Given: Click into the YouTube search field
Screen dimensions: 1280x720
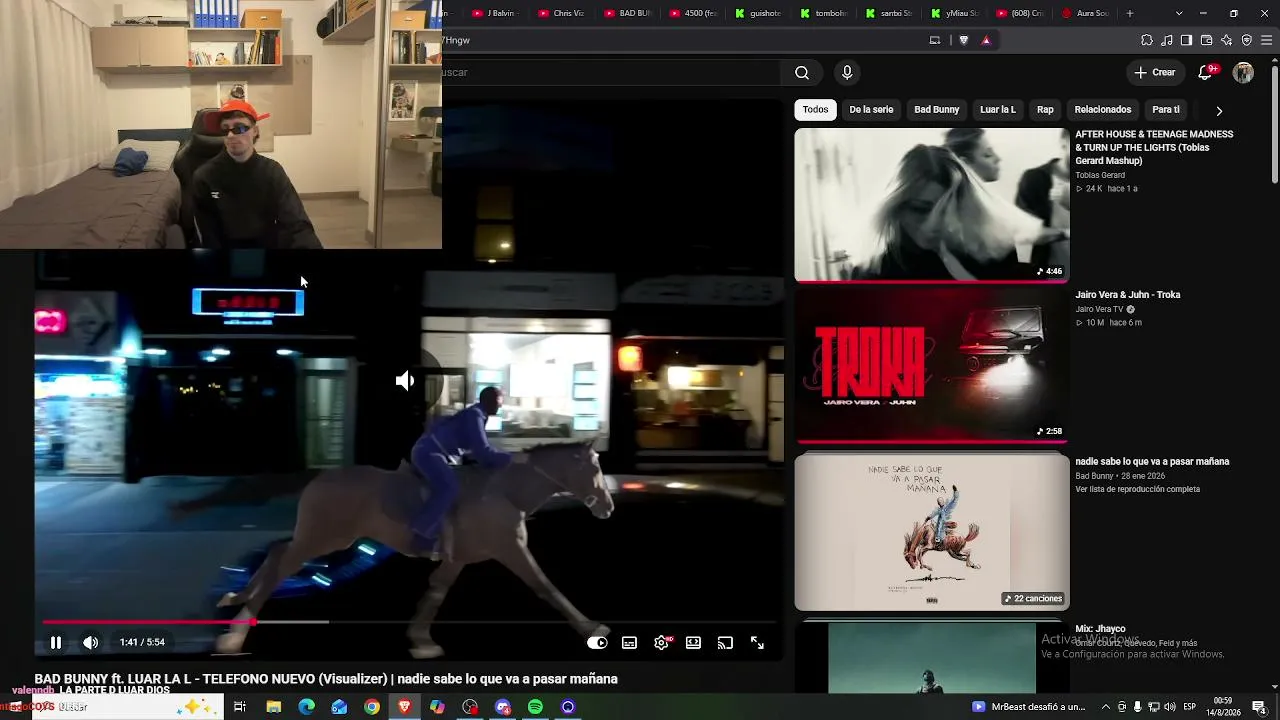Looking at the screenshot, I should click(x=610, y=72).
